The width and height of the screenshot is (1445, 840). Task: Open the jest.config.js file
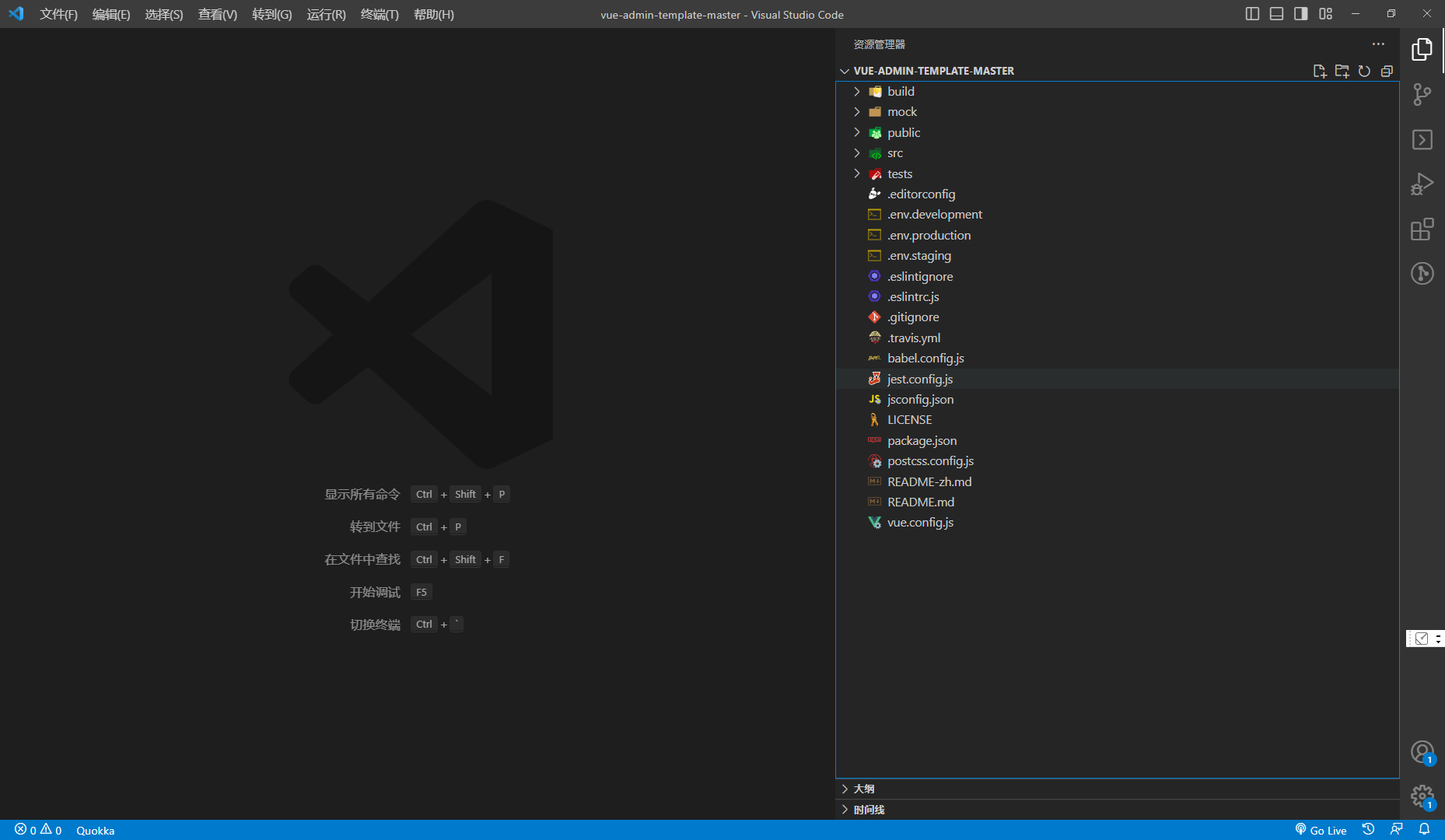coord(1118,380)
